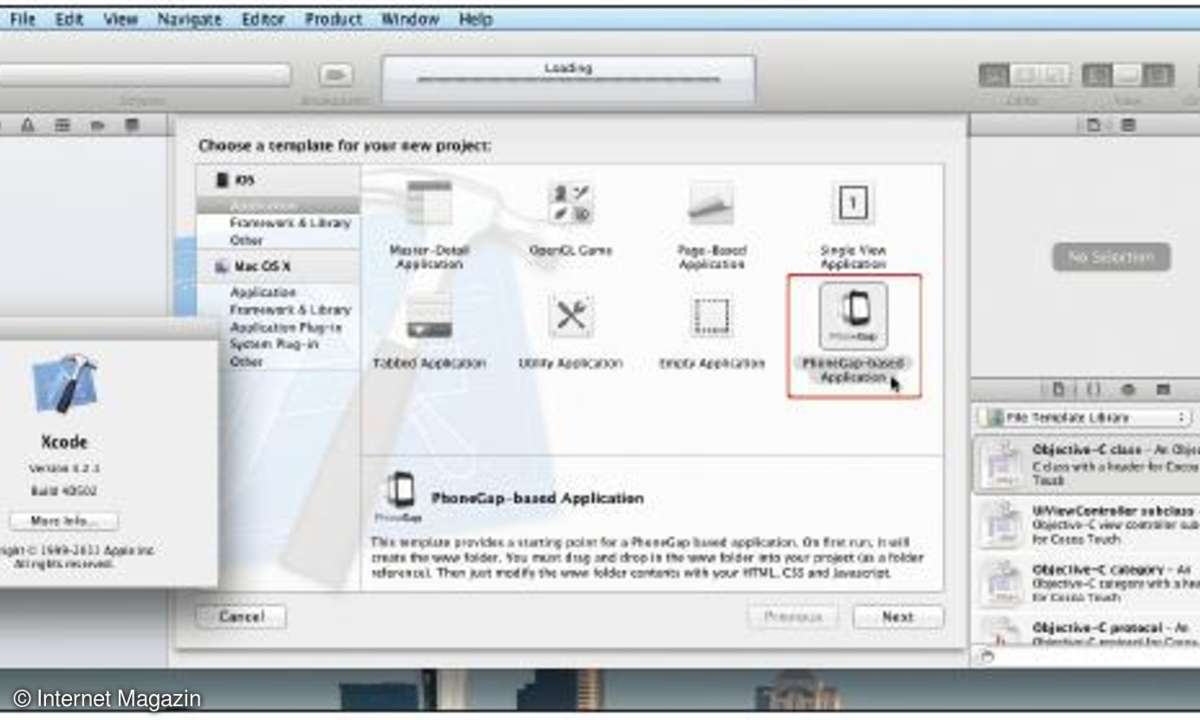Image resolution: width=1200 pixels, height=720 pixels.
Task: Click the Previous button
Action: coord(792,617)
